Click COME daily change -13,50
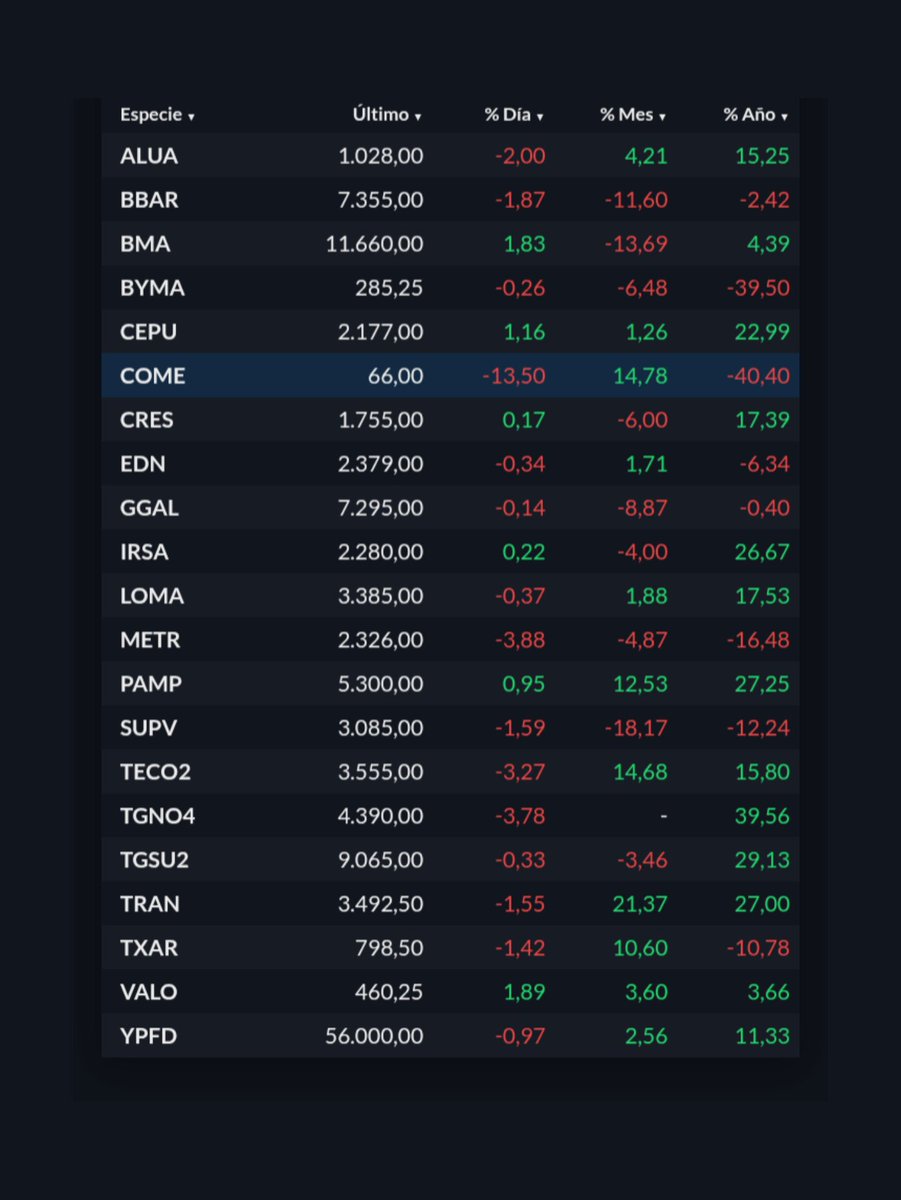 [x=513, y=376]
